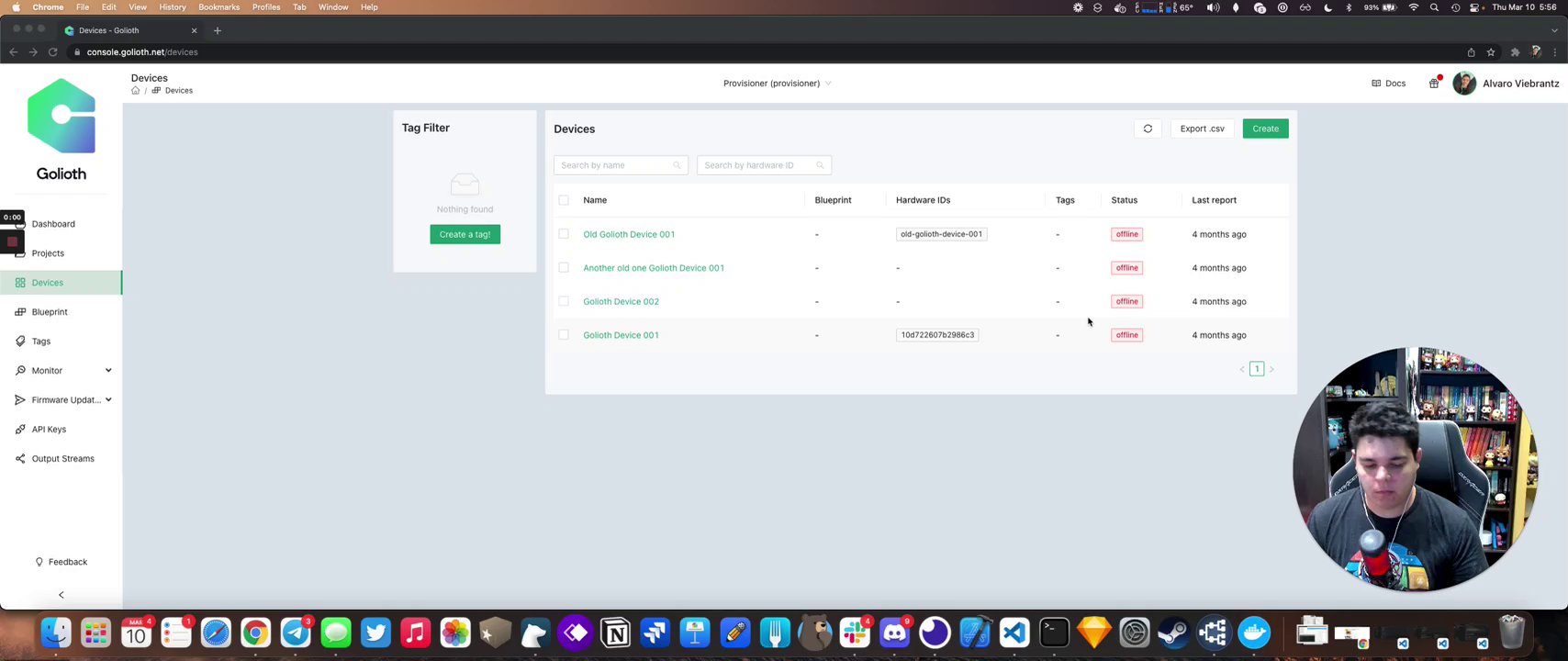Click pagination page 1
The image size is (1568, 661).
1257,369
